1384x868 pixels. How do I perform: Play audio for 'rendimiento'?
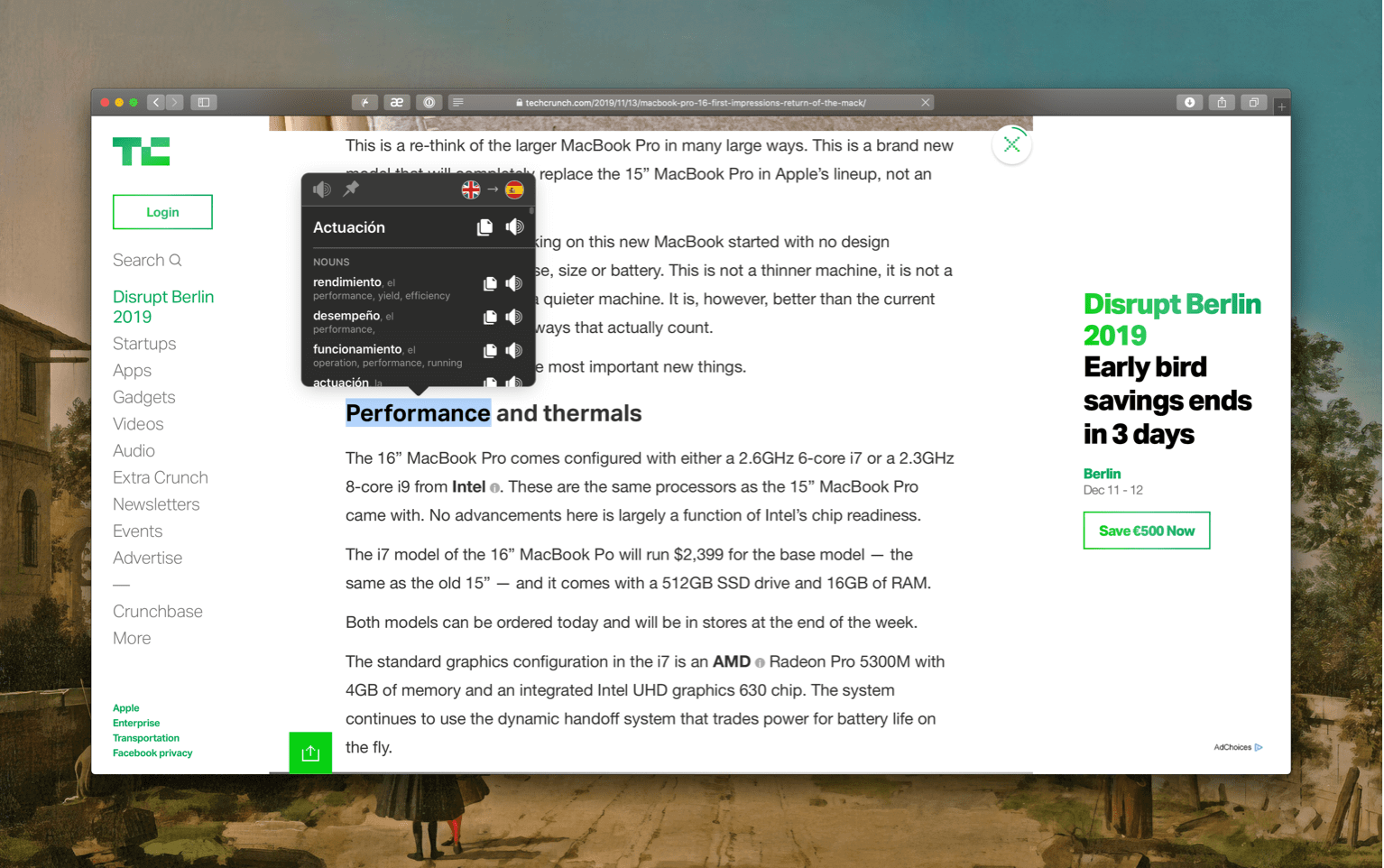[x=514, y=283]
